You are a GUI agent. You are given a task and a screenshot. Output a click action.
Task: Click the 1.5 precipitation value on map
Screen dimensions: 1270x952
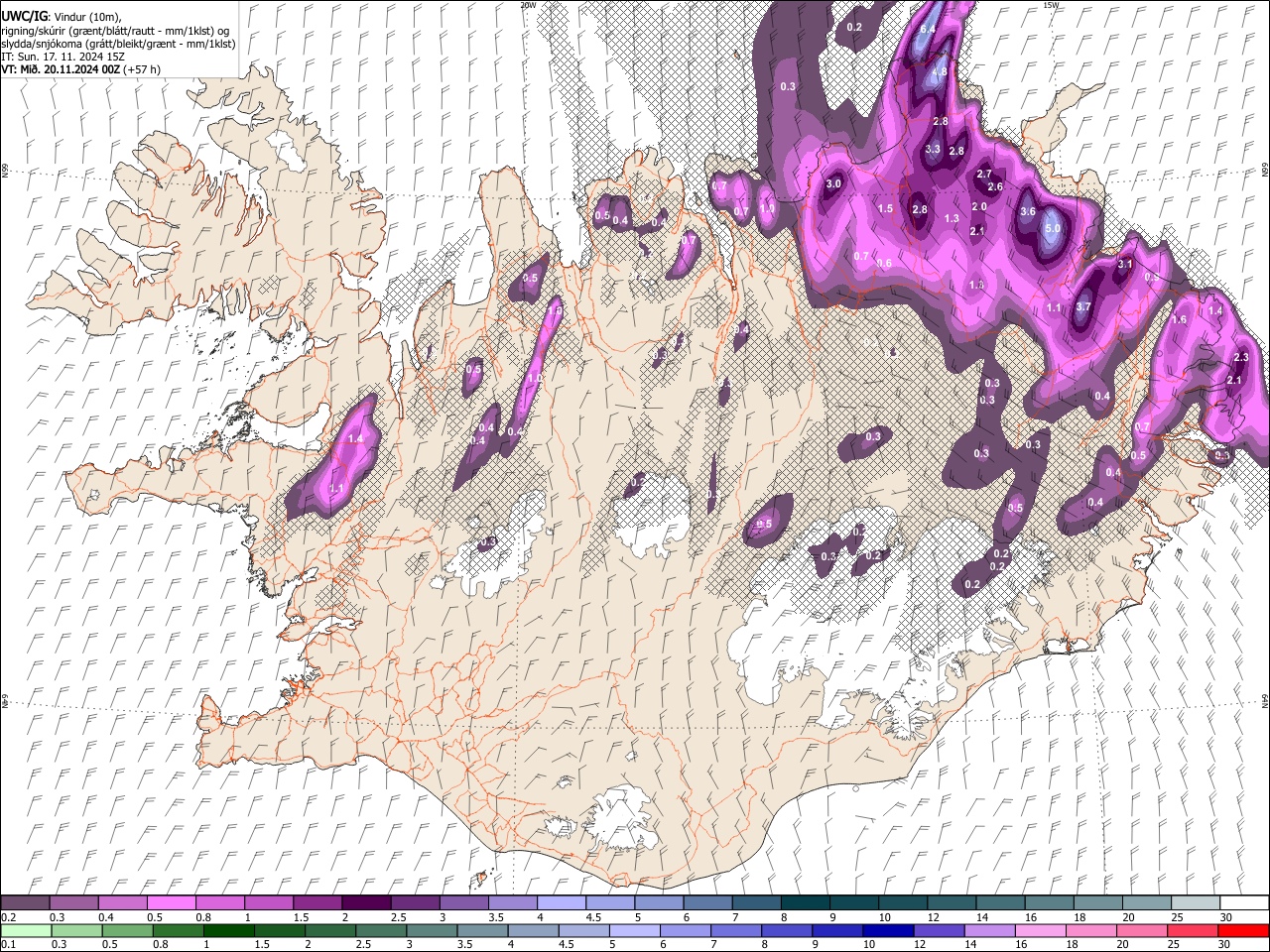[x=886, y=209]
